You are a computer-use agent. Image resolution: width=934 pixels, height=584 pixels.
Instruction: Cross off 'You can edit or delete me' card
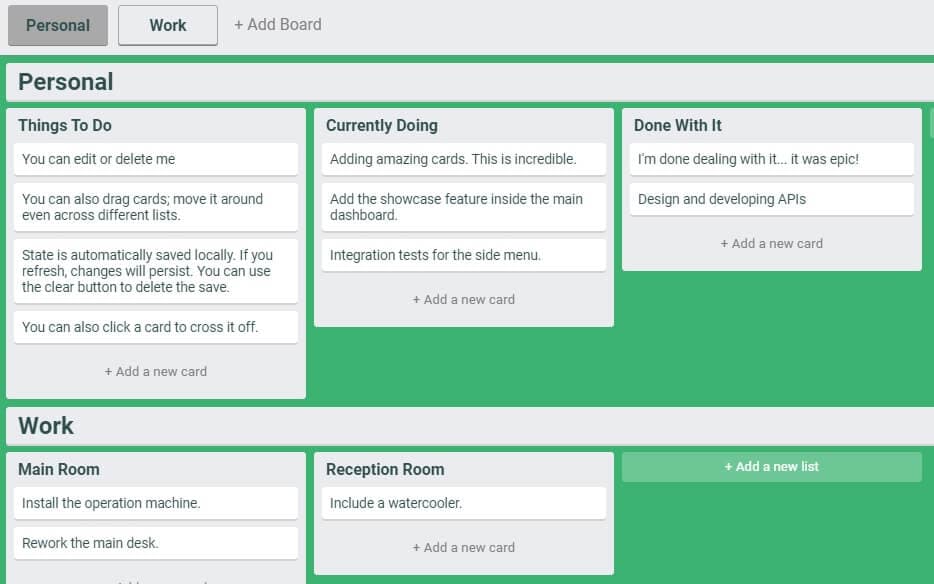click(x=156, y=159)
